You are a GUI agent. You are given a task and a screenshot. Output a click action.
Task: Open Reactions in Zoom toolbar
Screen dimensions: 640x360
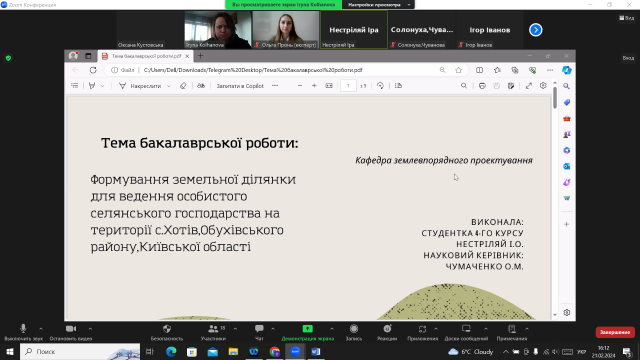point(387,329)
